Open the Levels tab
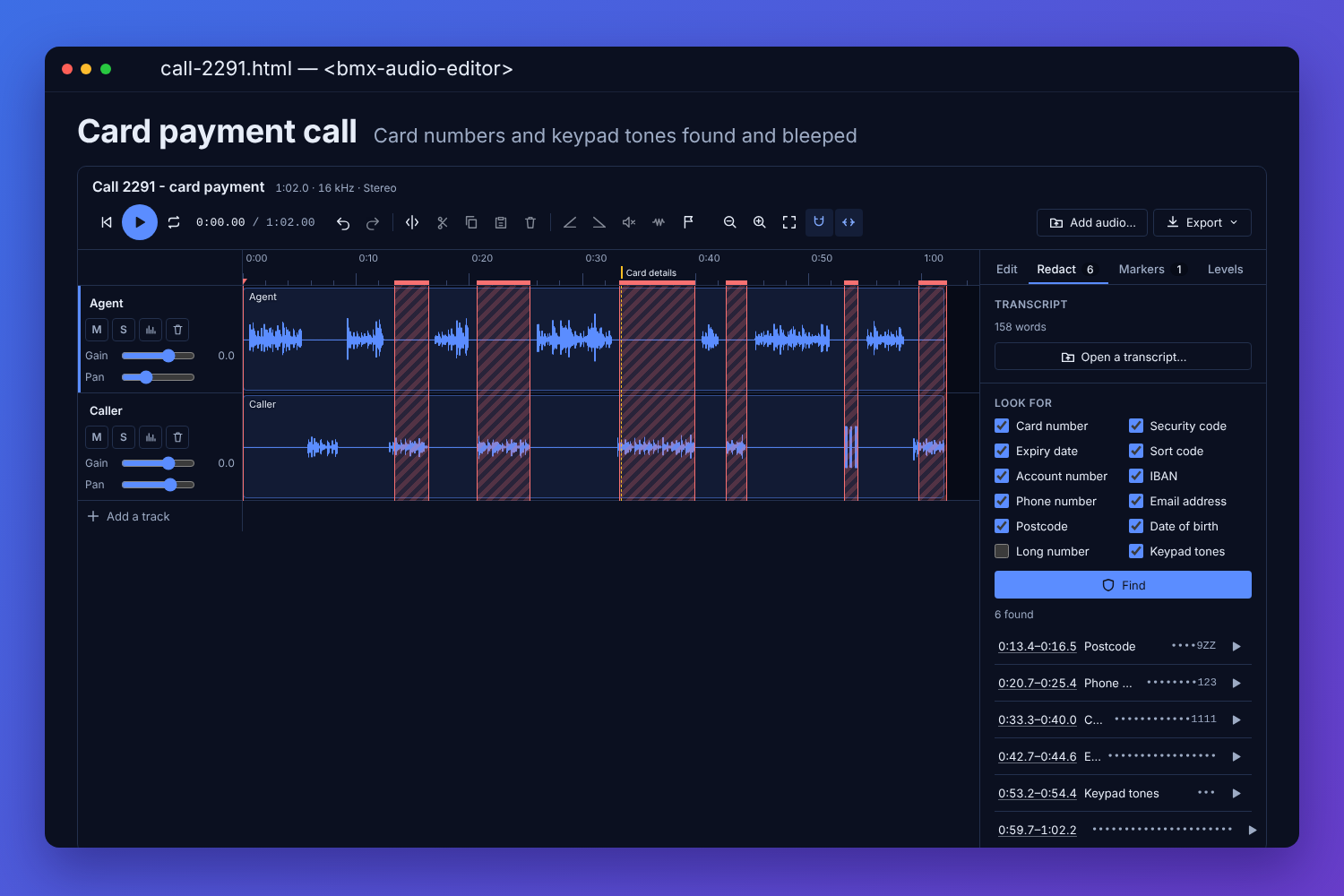 [x=1225, y=270]
